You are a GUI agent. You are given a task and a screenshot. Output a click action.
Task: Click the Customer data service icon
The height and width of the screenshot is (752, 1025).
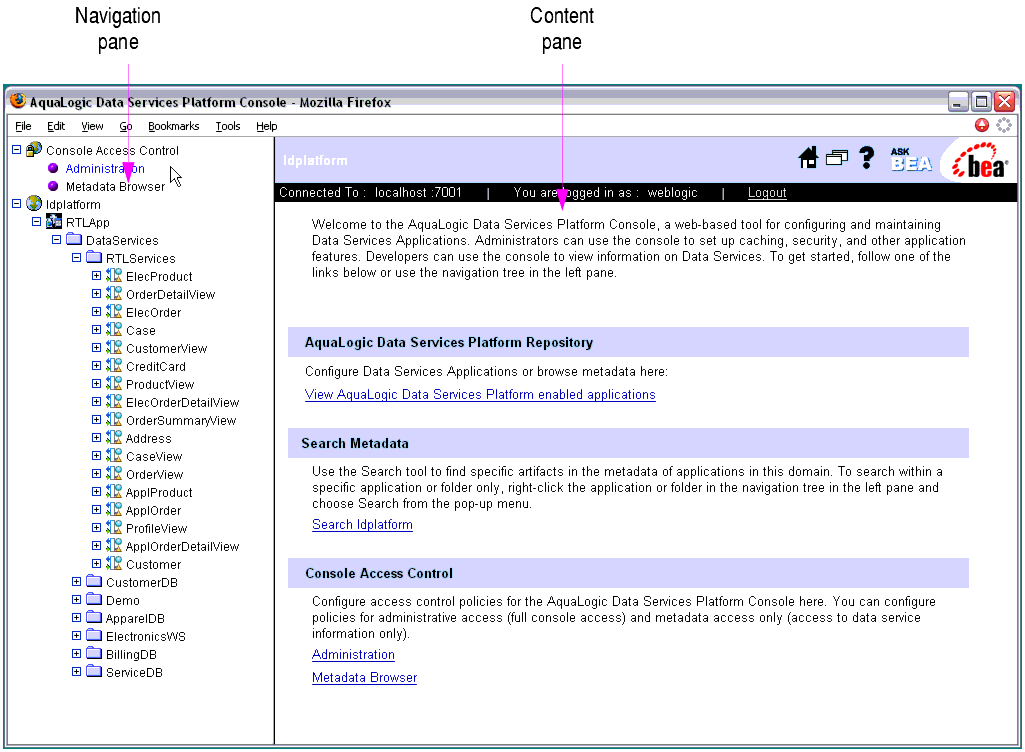(114, 564)
